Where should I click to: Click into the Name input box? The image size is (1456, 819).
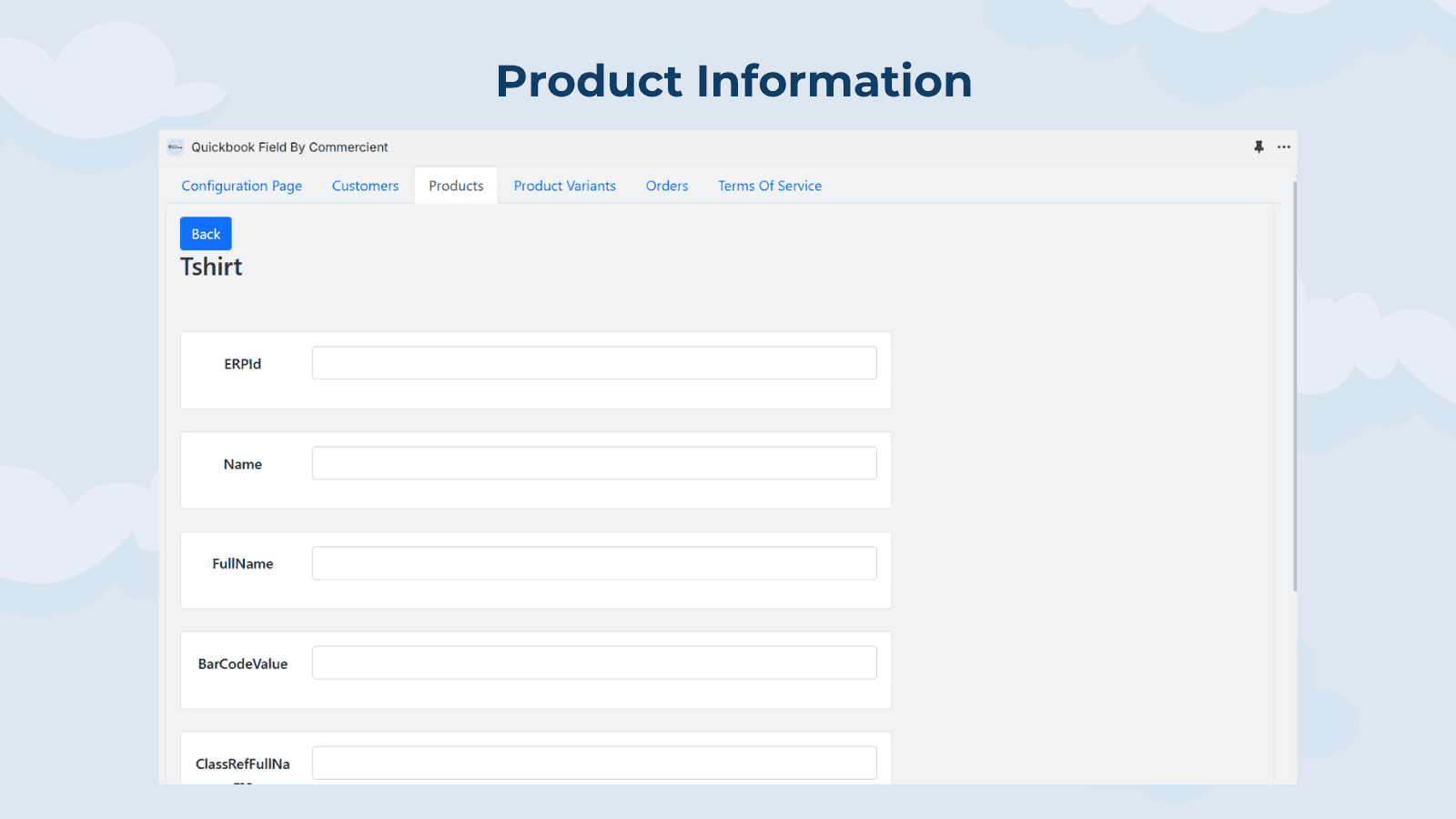(594, 463)
